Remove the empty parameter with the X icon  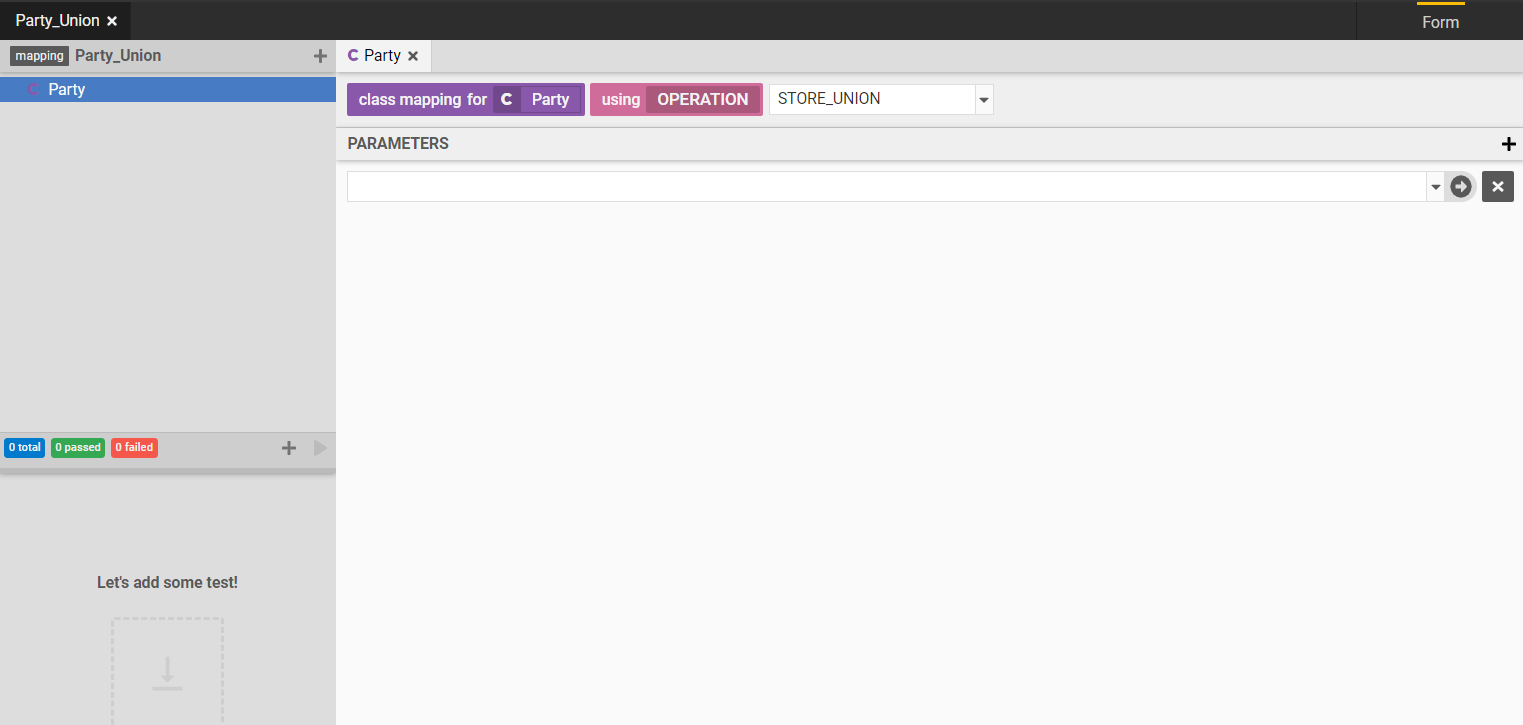click(x=1497, y=186)
